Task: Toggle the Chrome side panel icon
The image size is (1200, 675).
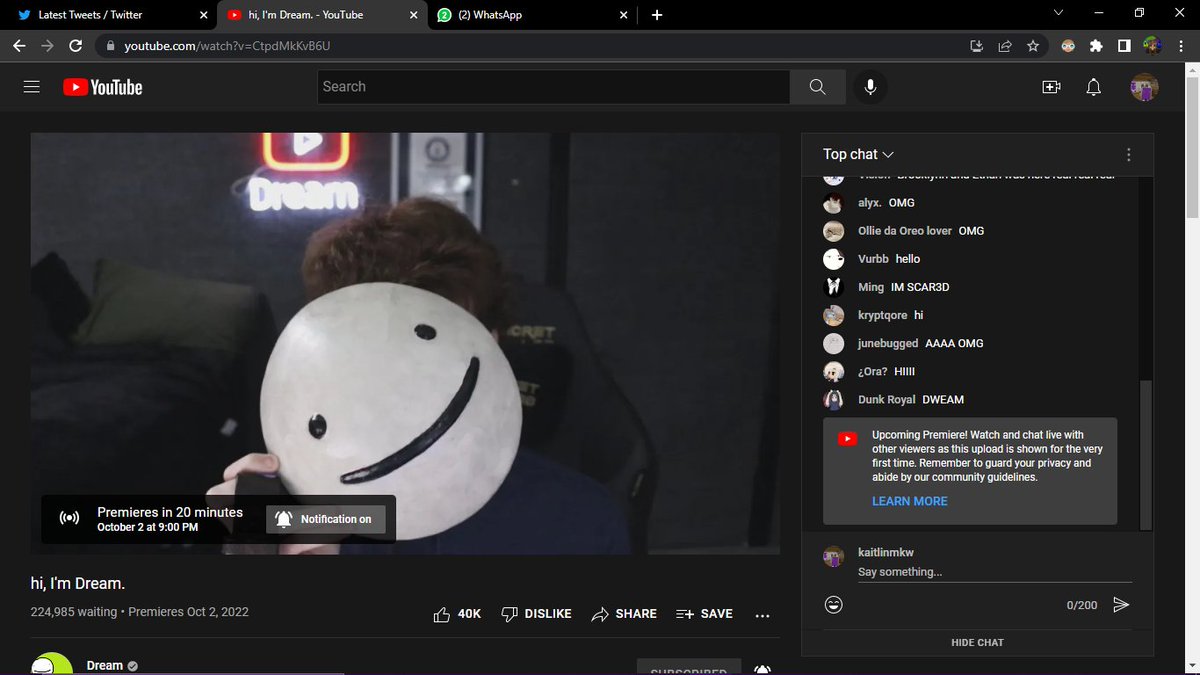Action: 1124,46
